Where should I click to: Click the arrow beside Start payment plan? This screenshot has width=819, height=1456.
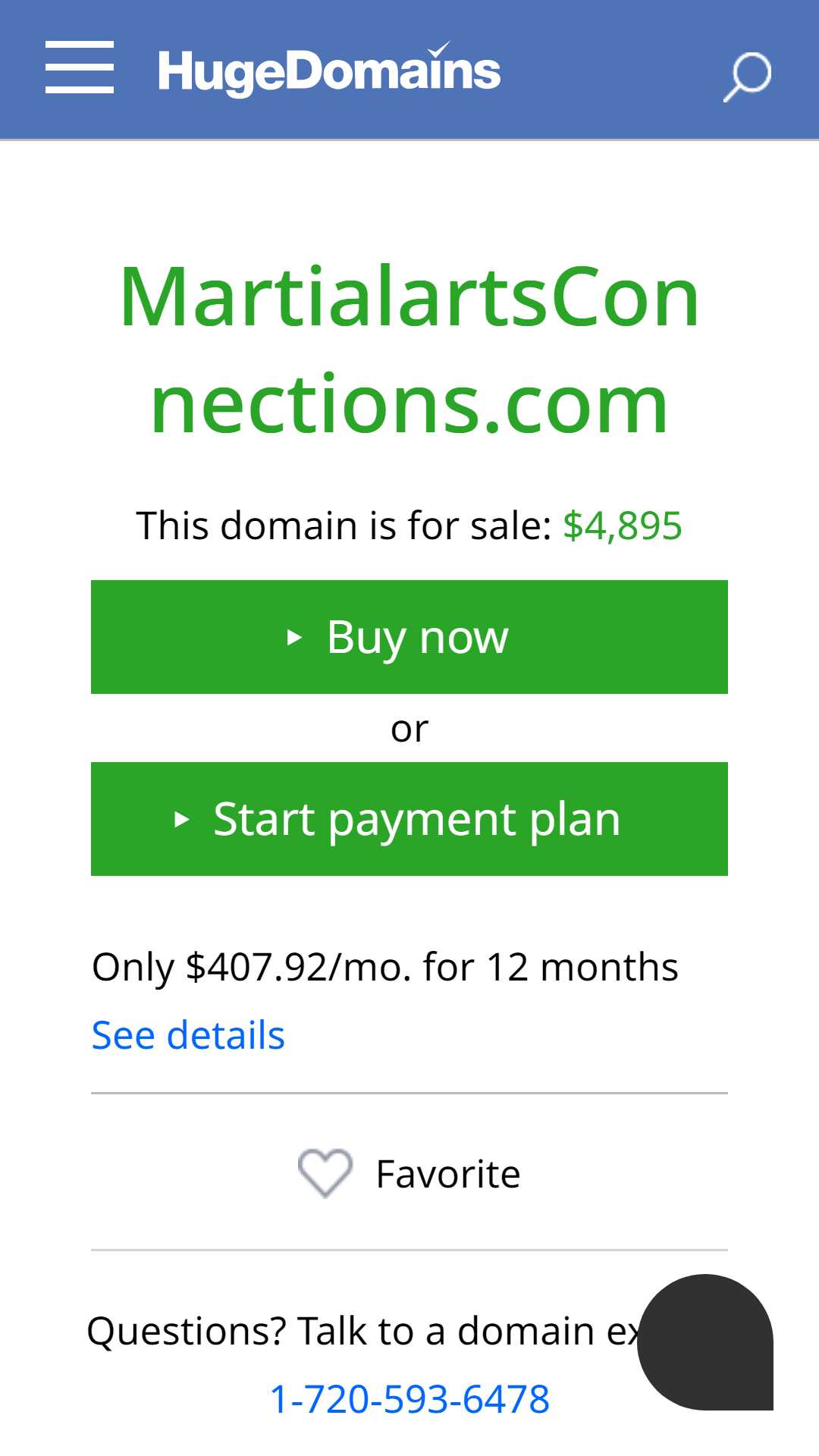(181, 820)
